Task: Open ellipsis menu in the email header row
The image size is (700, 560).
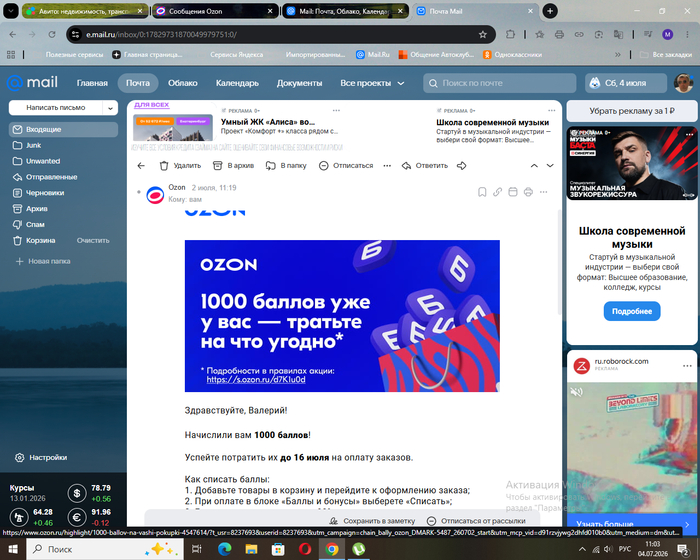Action: [x=543, y=192]
